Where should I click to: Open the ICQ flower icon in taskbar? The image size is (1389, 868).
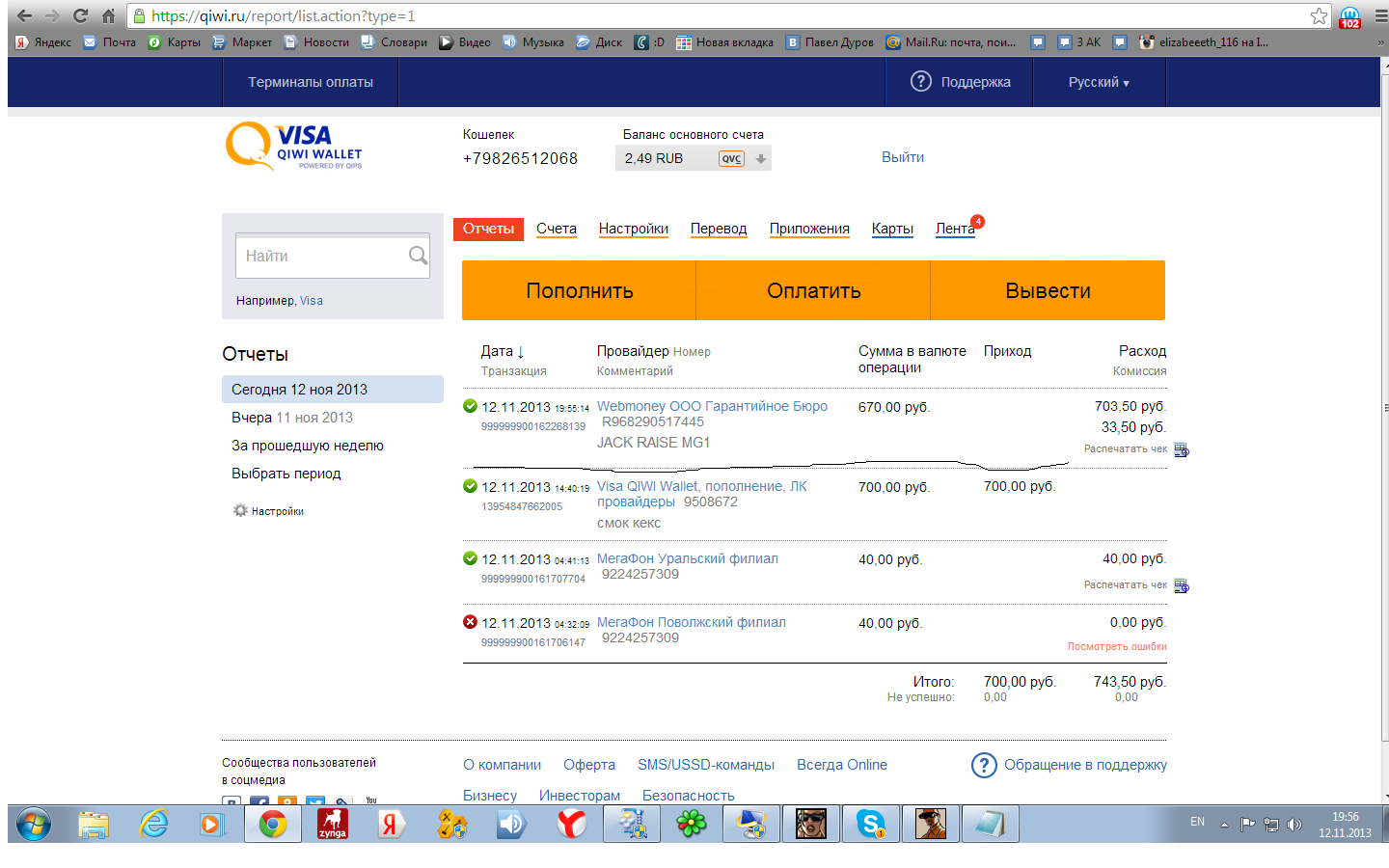point(692,825)
